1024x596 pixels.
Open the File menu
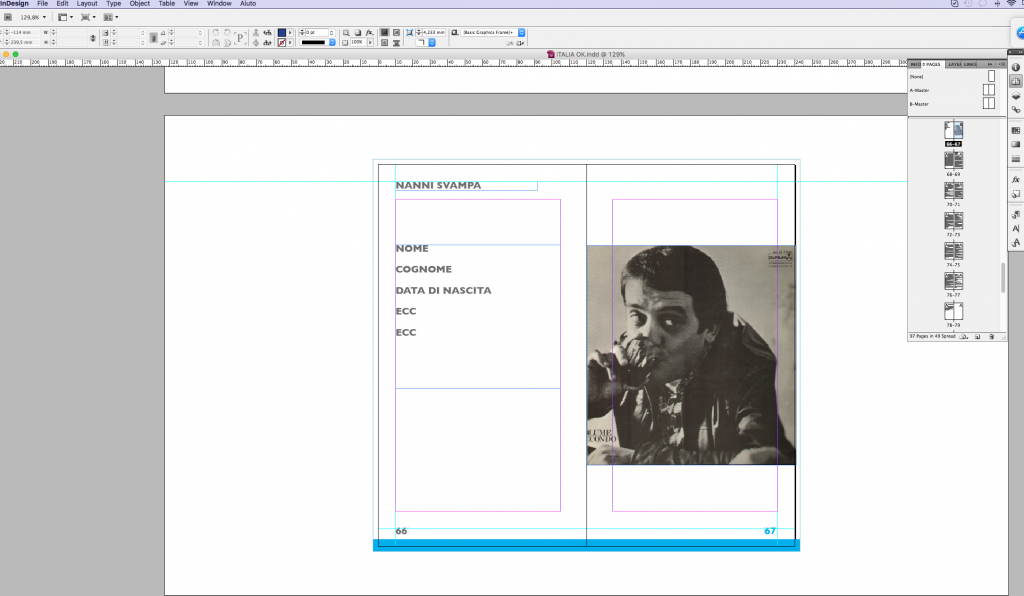click(42, 3)
